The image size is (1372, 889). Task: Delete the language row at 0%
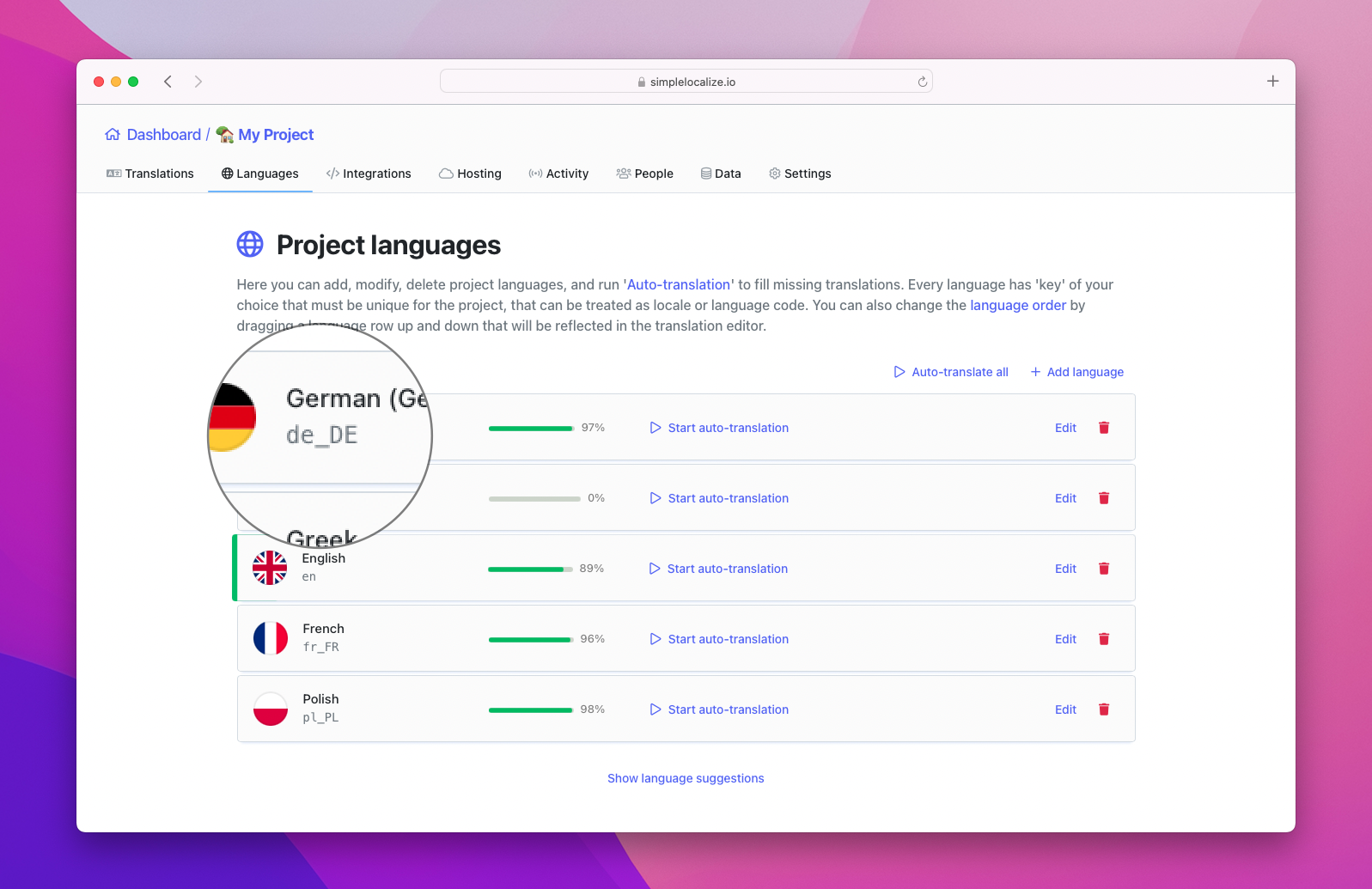tap(1104, 498)
